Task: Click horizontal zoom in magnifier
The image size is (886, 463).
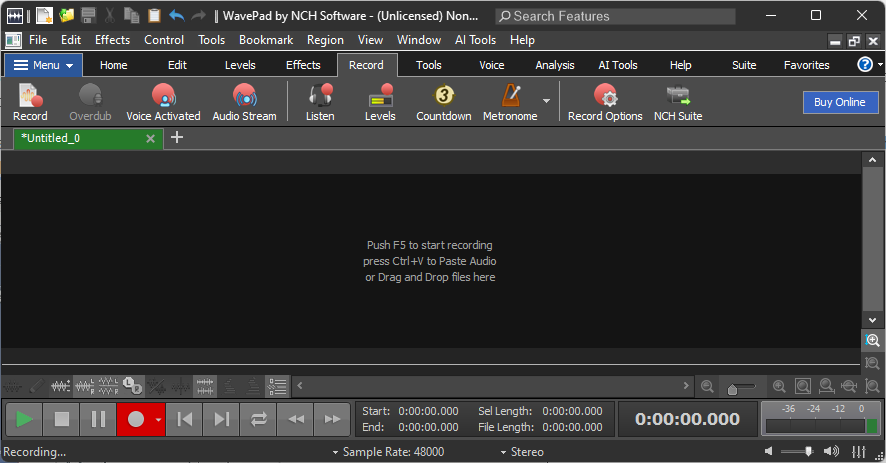Action: [779, 387]
